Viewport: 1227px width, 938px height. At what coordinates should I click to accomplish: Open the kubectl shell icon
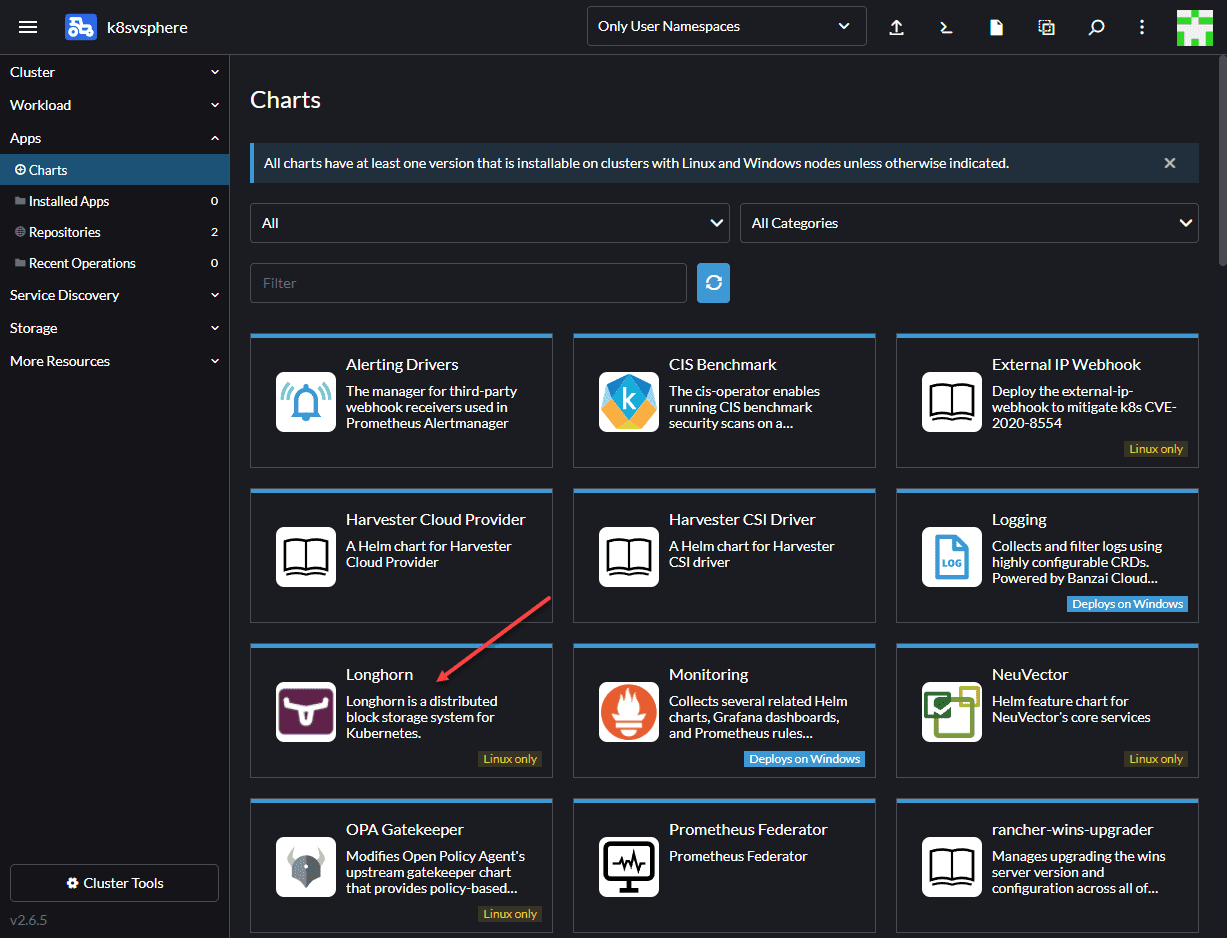946,27
